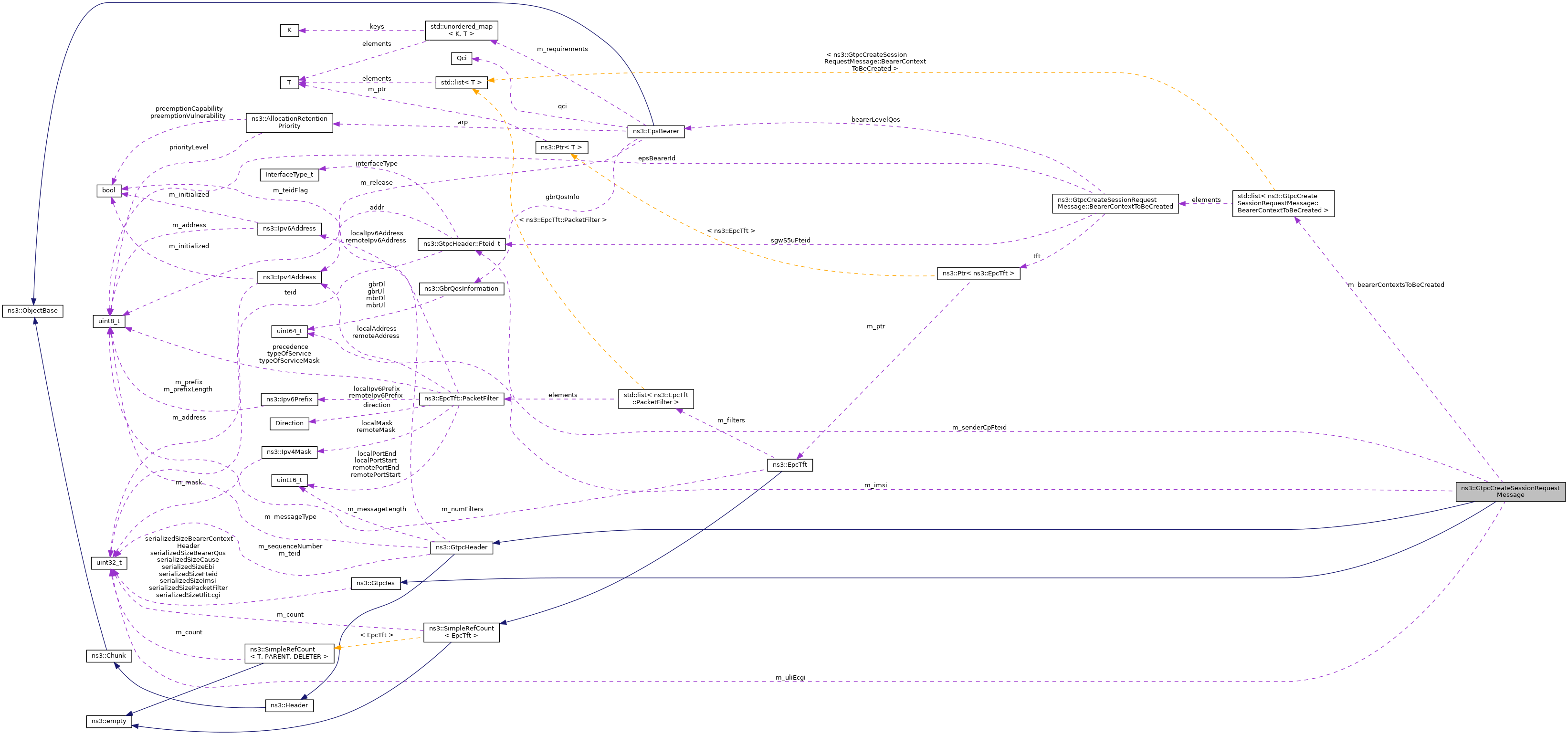Click the arp edge label
1568x735 pixels.
[463, 122]
